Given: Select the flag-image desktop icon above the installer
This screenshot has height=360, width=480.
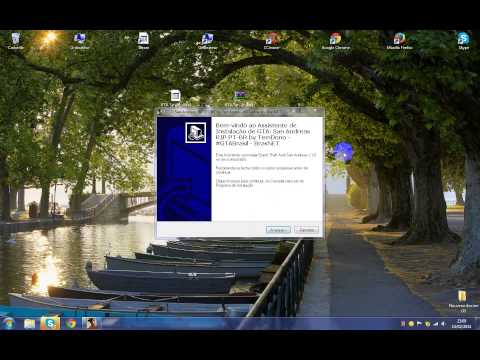Looking at the screenshot, I should 240,98.
